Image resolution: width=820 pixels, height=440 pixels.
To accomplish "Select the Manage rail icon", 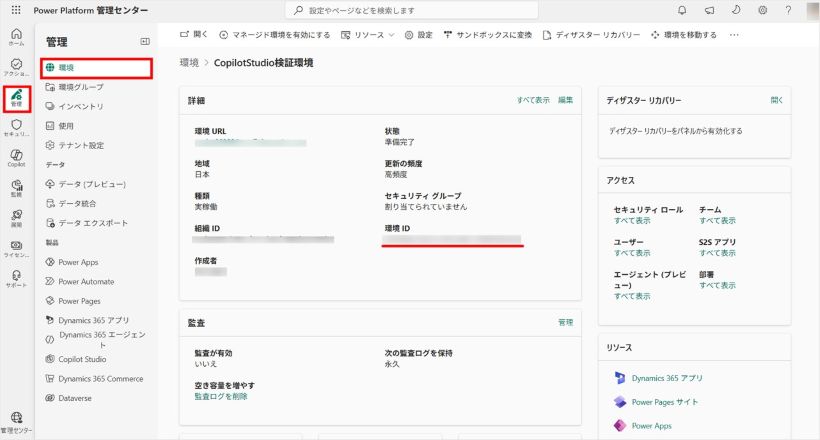I will coord(17,98).
